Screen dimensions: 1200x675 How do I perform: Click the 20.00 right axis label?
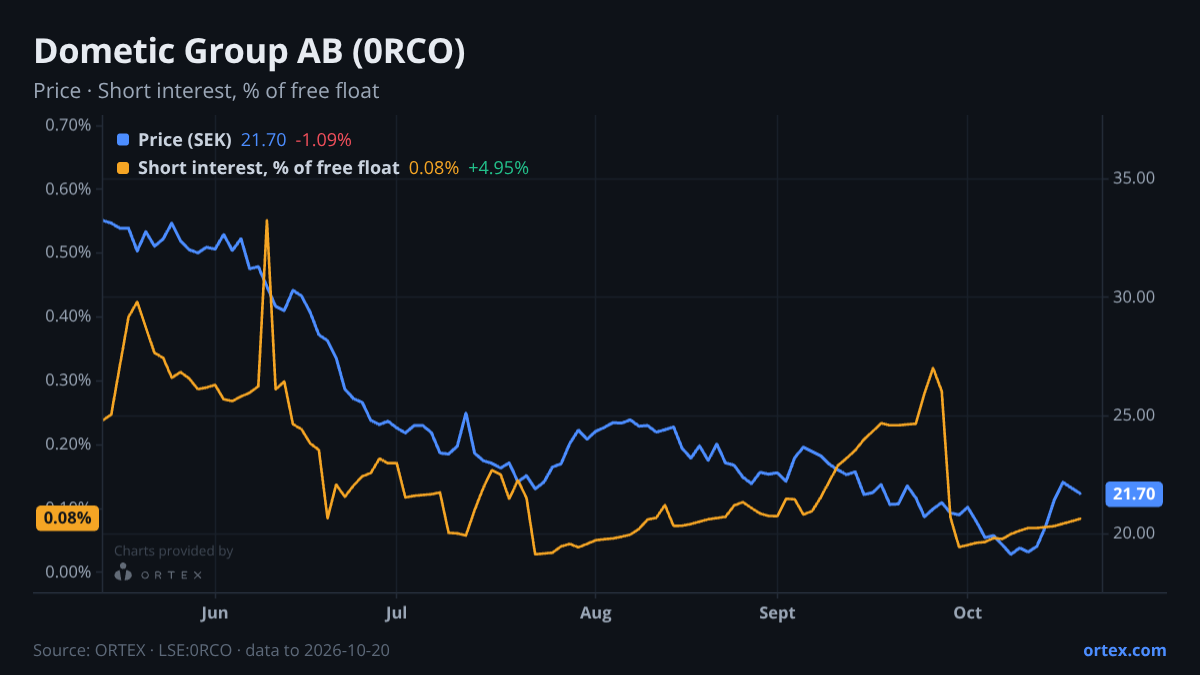[x=1134, y=533]
